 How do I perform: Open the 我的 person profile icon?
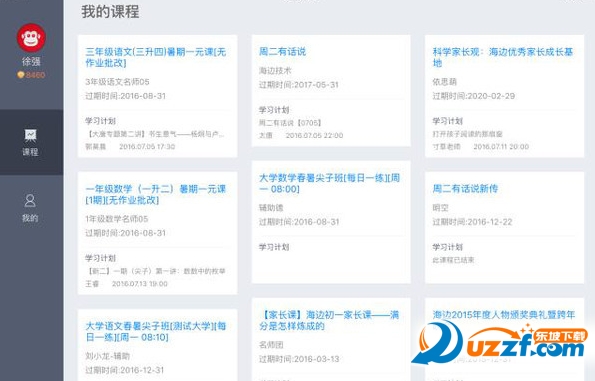[30, 201]
